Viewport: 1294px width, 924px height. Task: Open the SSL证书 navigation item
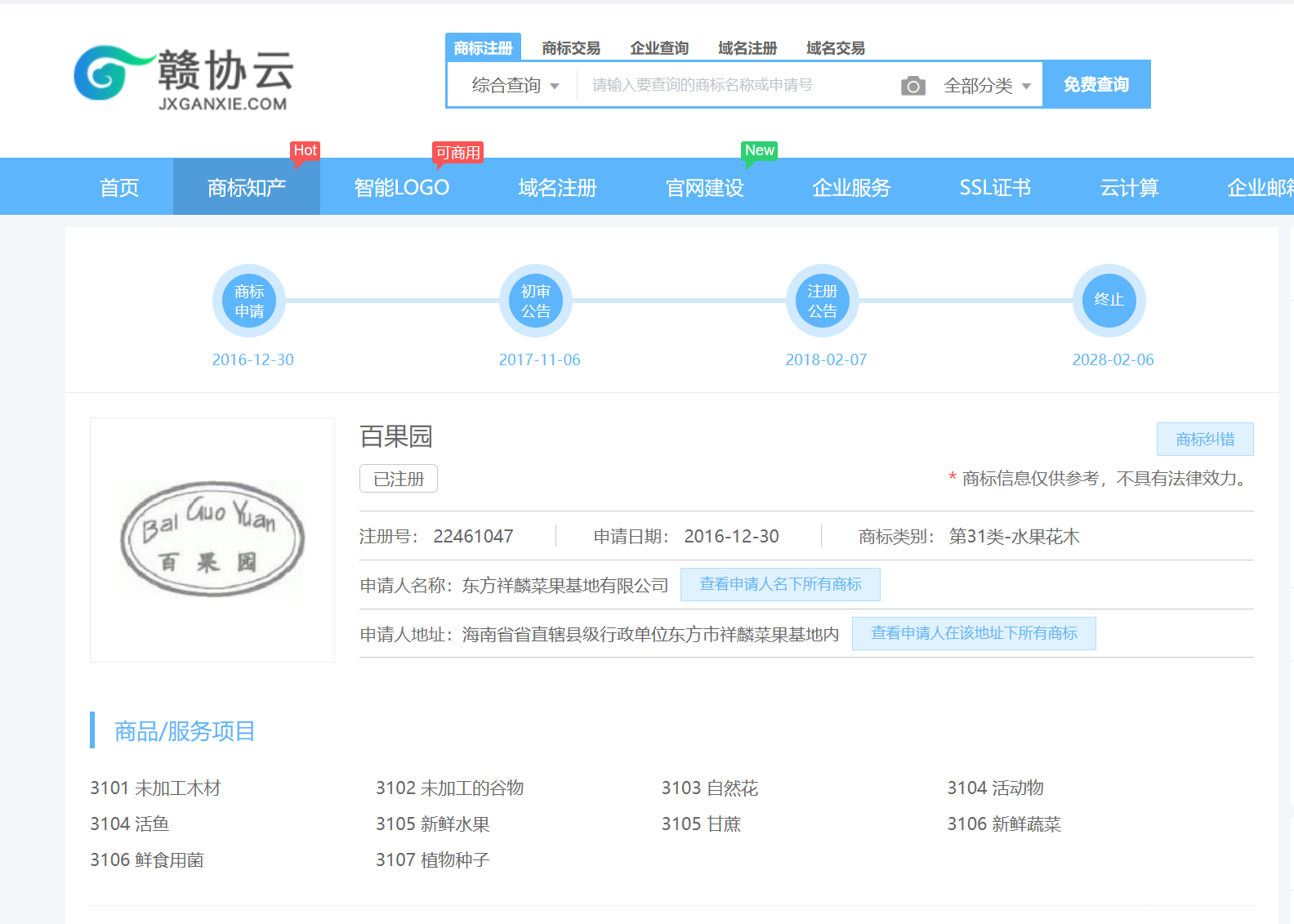[995, 188]
